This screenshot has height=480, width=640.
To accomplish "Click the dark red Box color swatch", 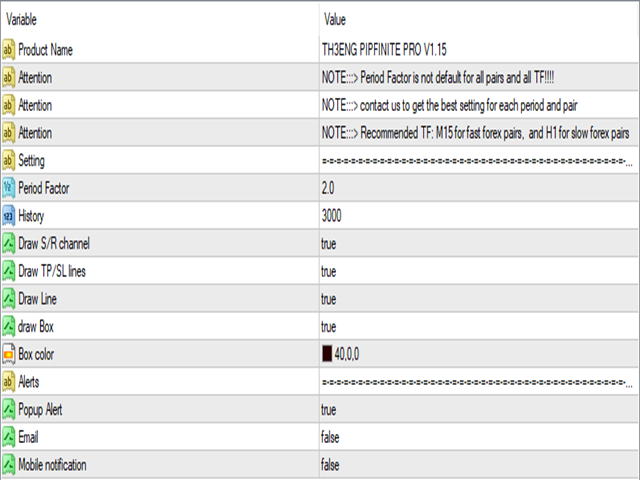I will coord(327,353).
